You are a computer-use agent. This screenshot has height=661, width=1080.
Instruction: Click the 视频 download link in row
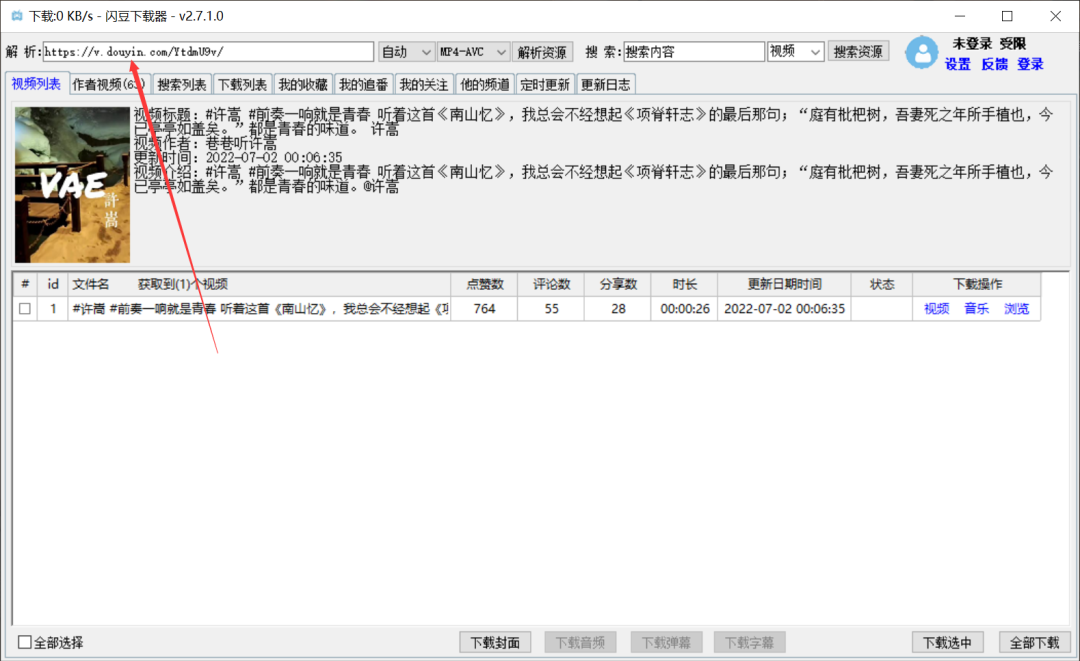click(x=936, y=309)
